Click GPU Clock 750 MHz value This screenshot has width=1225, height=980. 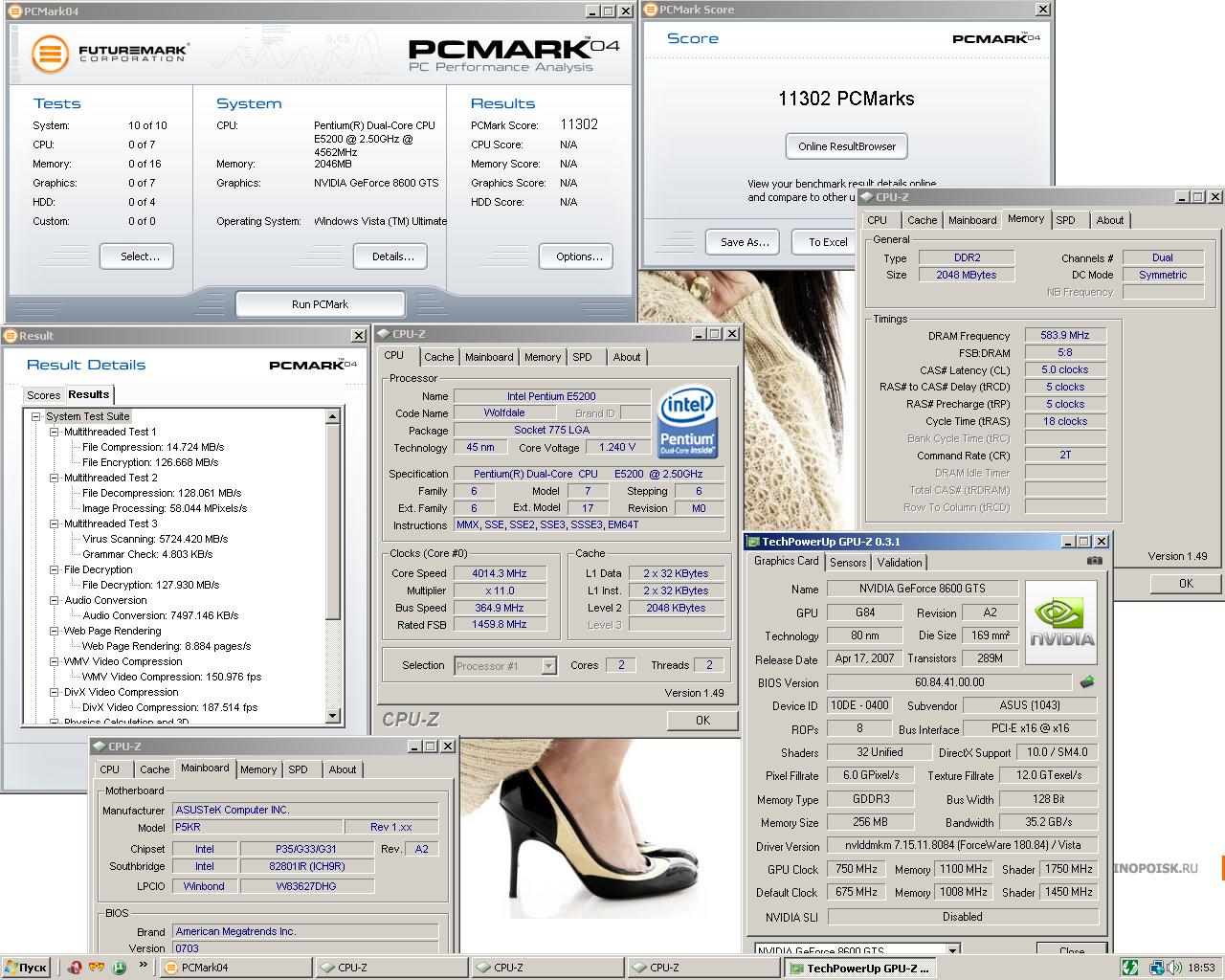[x=857, y=869]
